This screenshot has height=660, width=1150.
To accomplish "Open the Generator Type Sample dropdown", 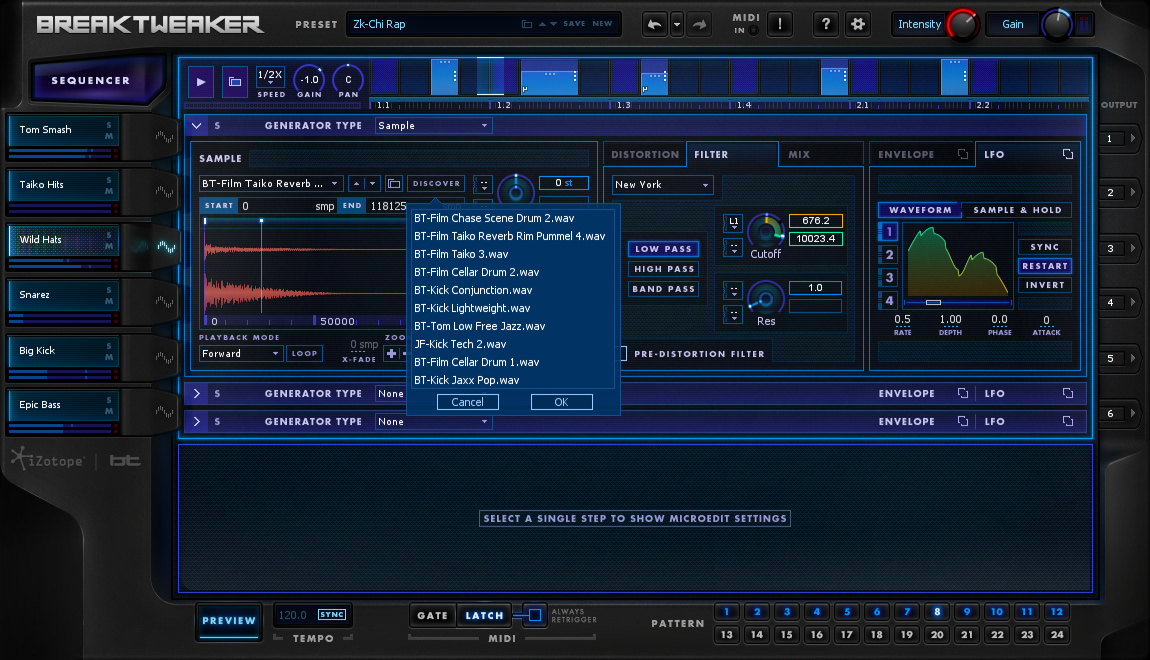I will coord(433,125).
